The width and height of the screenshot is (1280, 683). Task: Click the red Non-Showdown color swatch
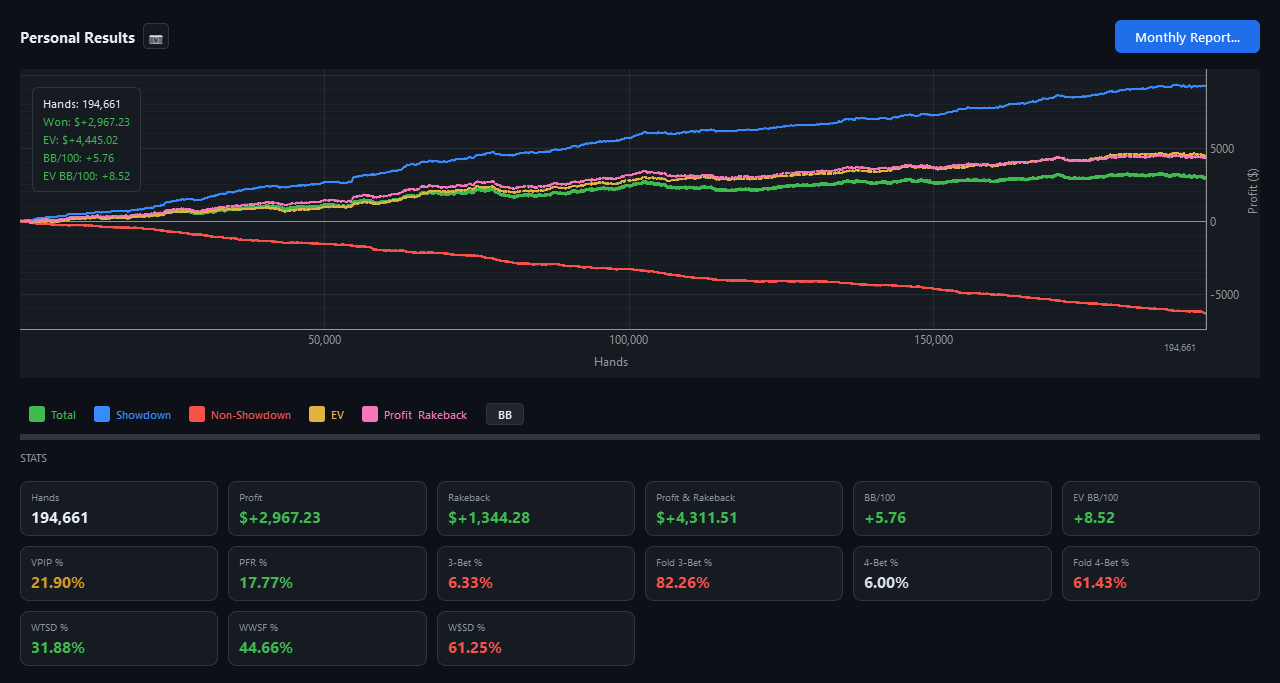coord(197,414)
